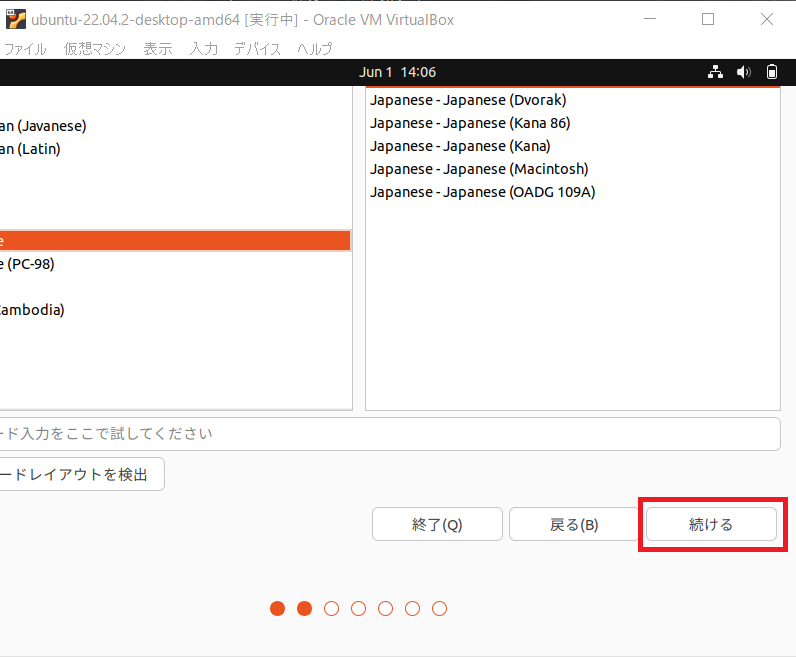Select Japanese - Japanese (Kana) layout

[x=573, y=146]
